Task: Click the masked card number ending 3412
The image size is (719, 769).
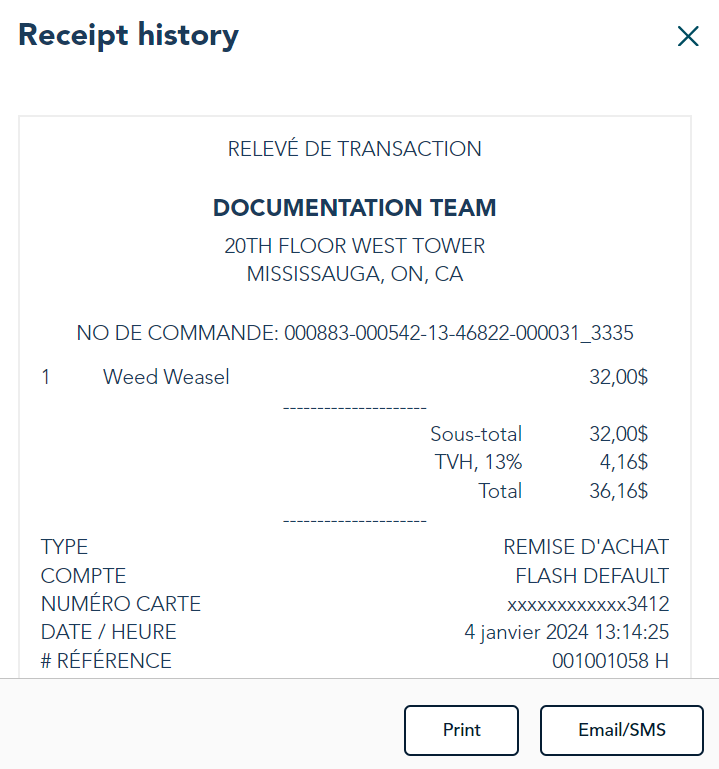Action: click(x=588, y=604)
